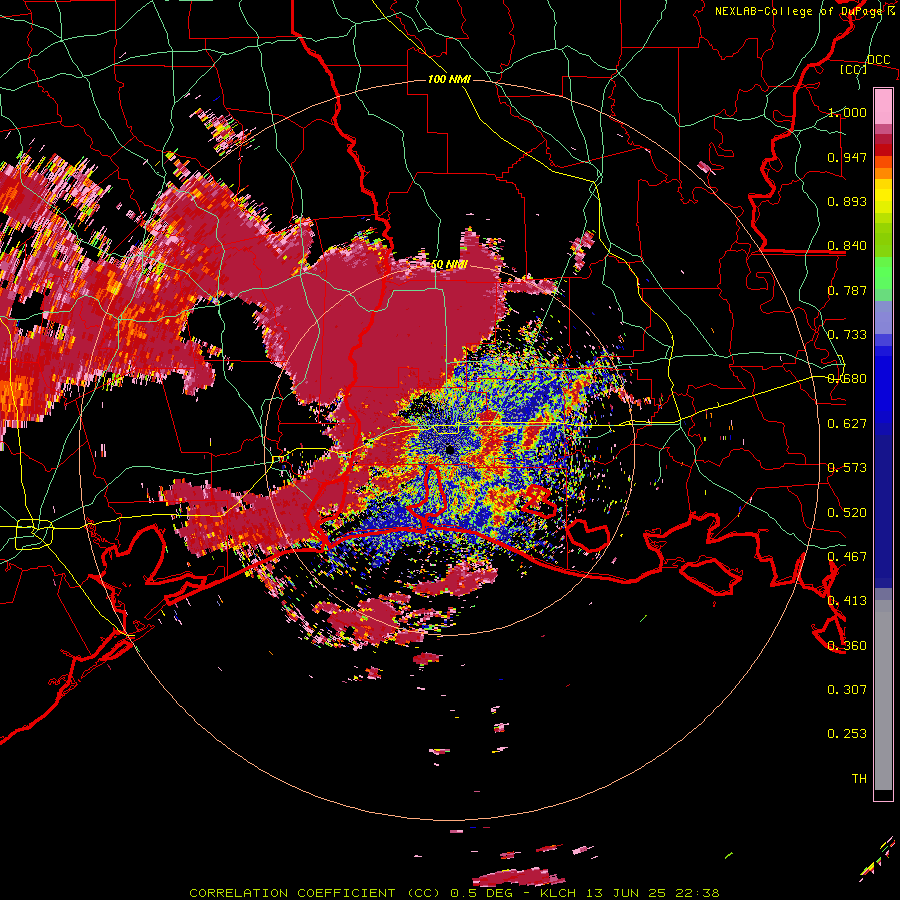Click the 0.787 legend value
Image resolution: width=900 pixels, height=900 pixels.
(847, 290)
